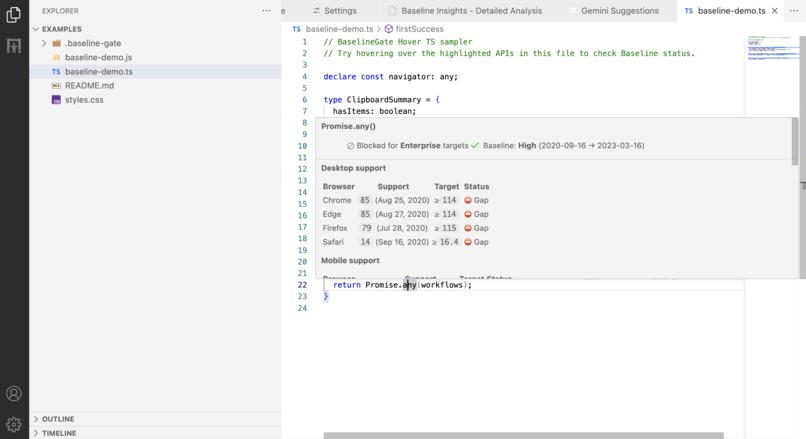The height and width of the screenshot is (439, 806).
Task: Open the Explorer view in activity bar
Action: coord(14,14)
